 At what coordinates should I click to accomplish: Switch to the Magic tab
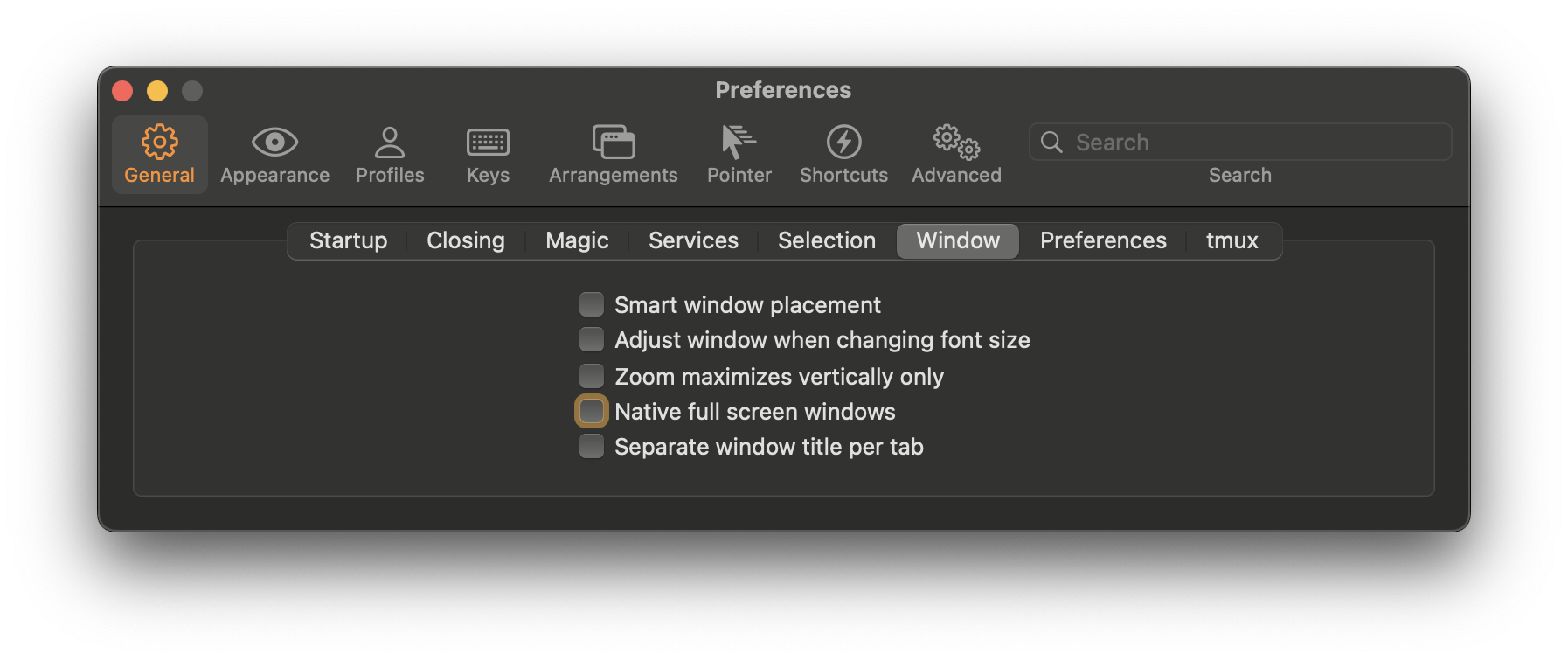coord(576,240)
